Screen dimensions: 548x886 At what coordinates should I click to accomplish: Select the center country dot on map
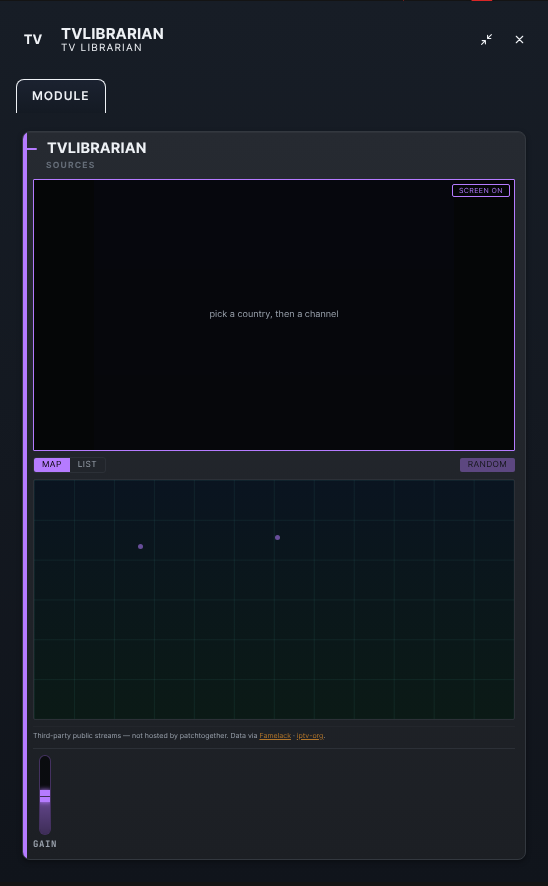[x=277, y=537]
